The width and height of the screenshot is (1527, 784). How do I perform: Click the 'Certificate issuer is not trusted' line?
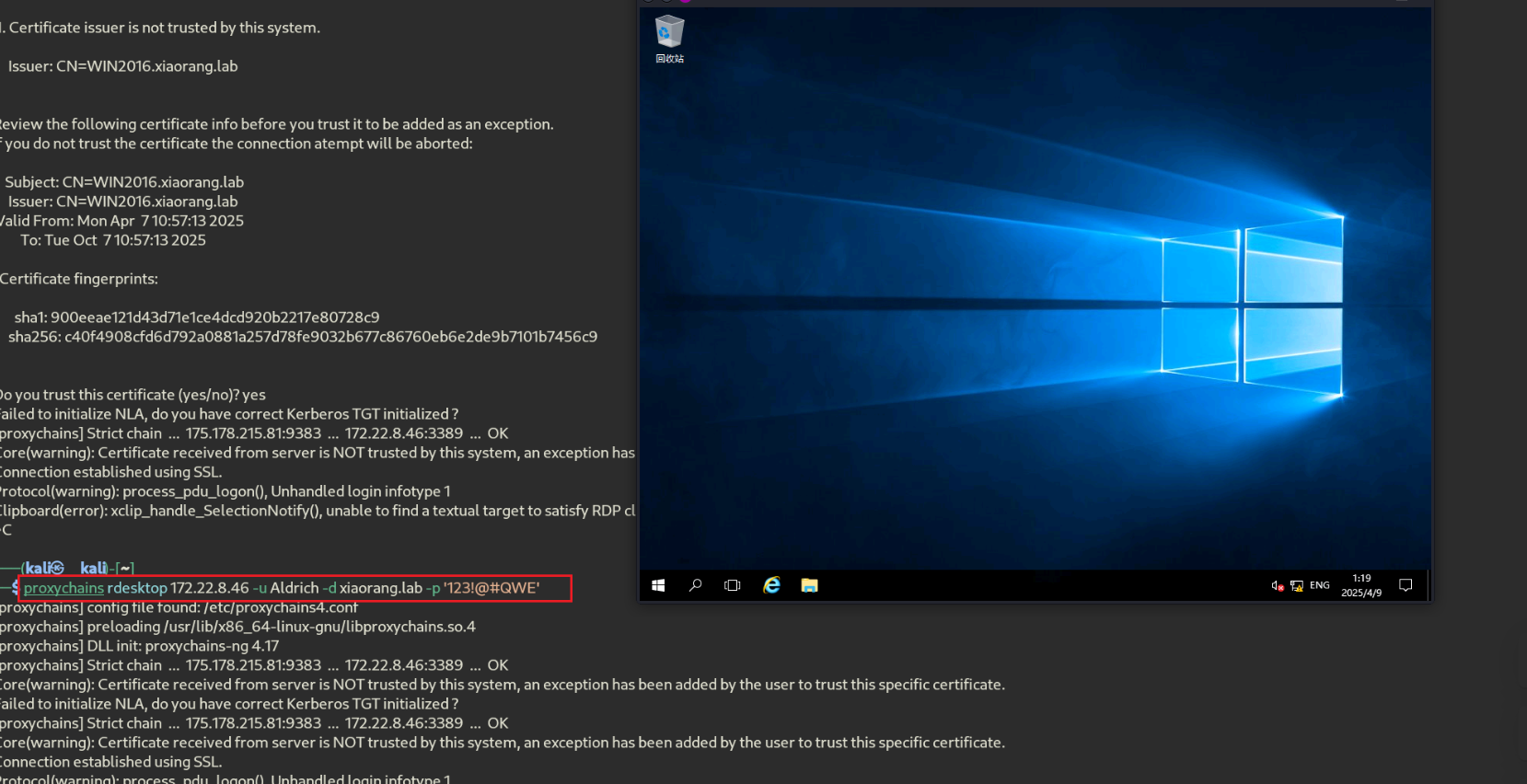coord(161,28)
